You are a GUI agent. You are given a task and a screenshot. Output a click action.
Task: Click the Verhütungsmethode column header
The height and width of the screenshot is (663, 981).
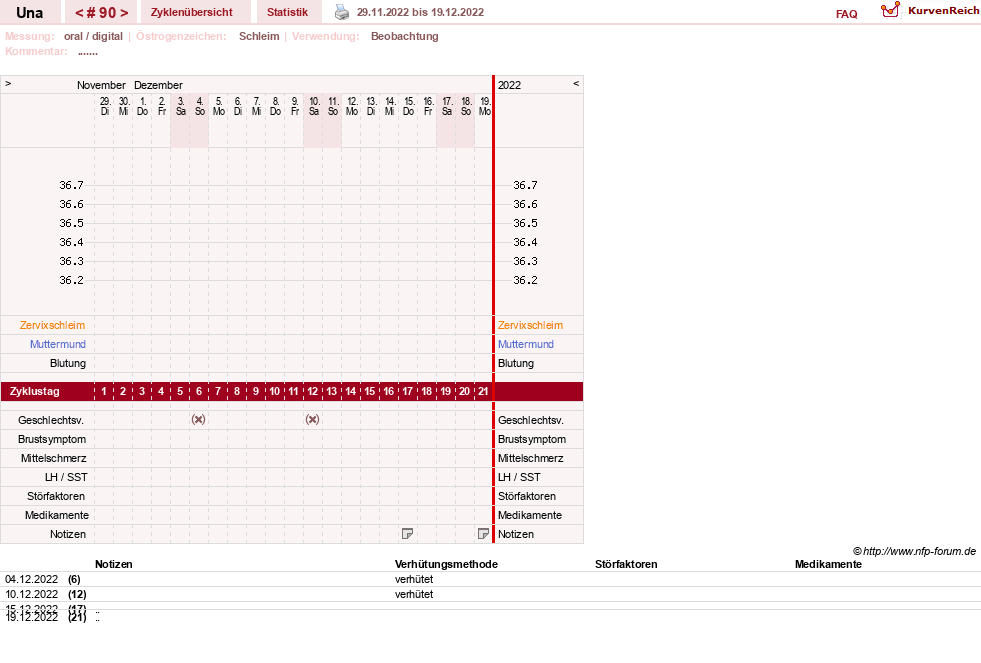tap(446, 564)
